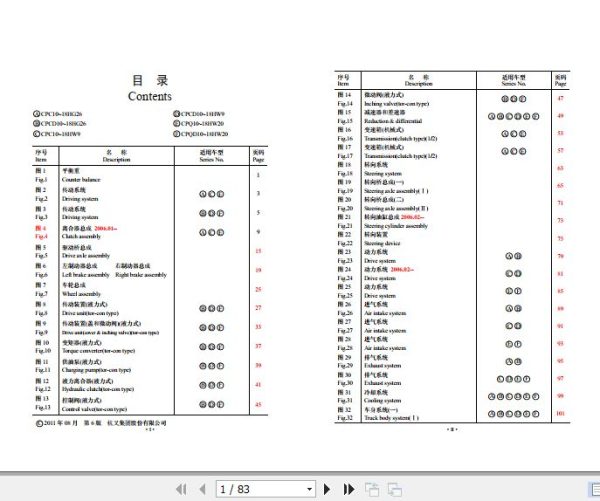Click 'Series No.' header on right page
Image resolution: width=600 pixels, height=501 pixels.
(x=514, y=83)
